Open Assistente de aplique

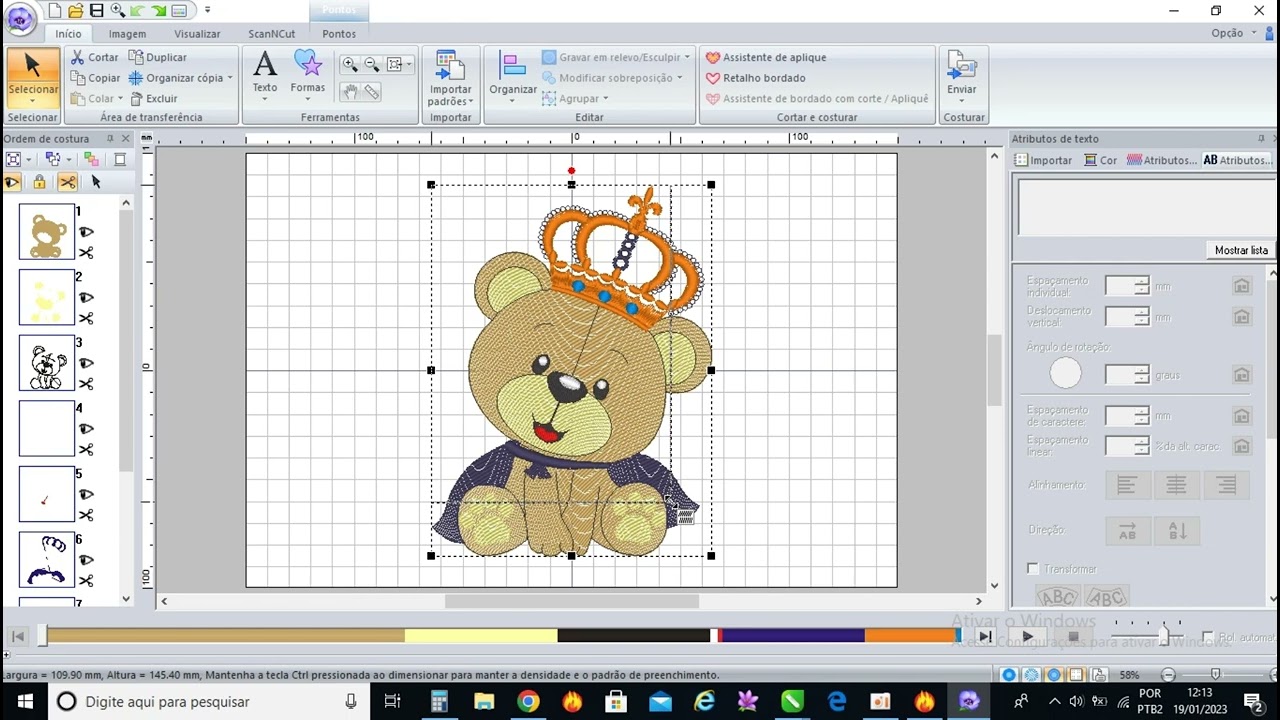(x=766, y=57)
